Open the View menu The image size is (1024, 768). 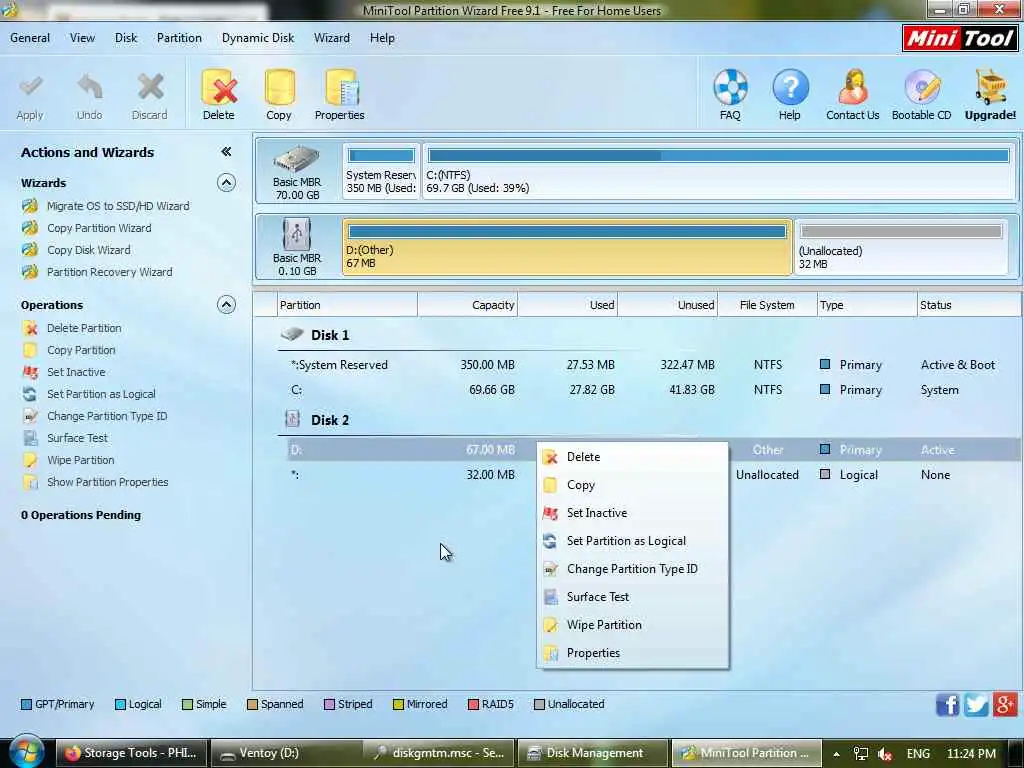tap(82, 38)
